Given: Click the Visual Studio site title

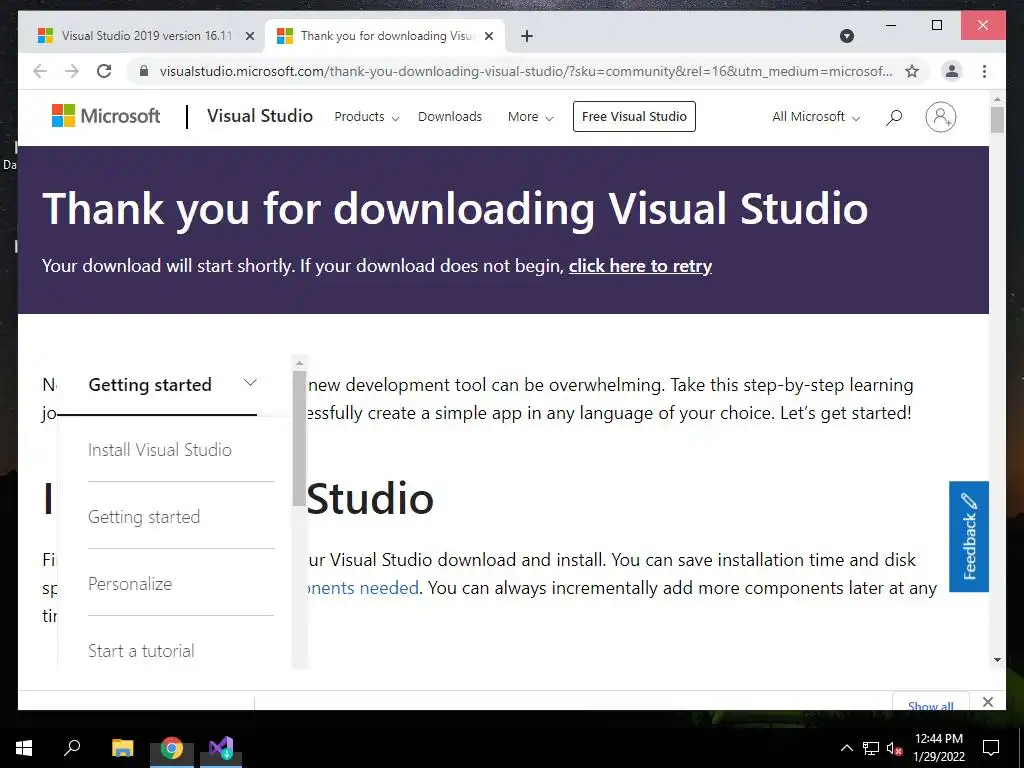Looking at the screenshot, I should [260, 116].
